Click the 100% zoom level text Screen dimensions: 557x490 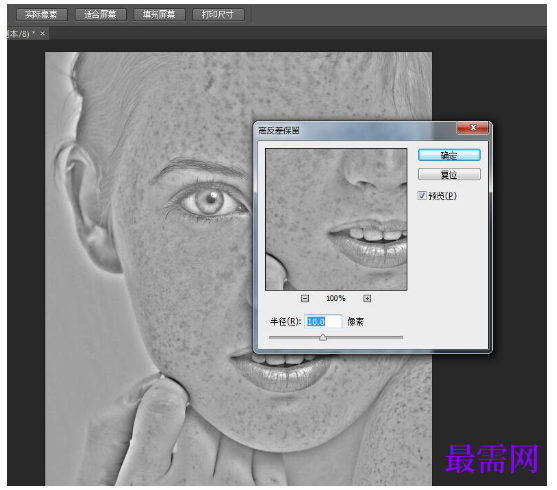[336, 298]
